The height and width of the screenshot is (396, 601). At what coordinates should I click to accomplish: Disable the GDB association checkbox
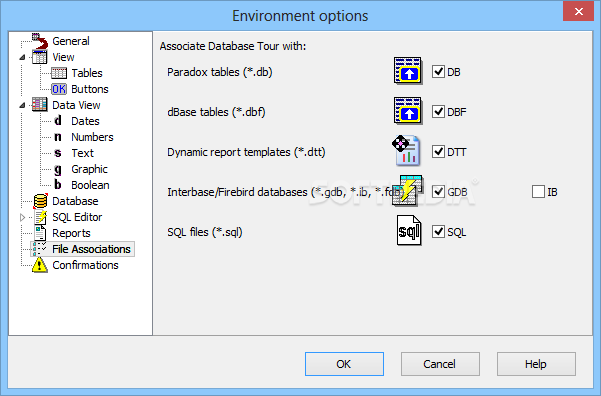click(438, 192)
